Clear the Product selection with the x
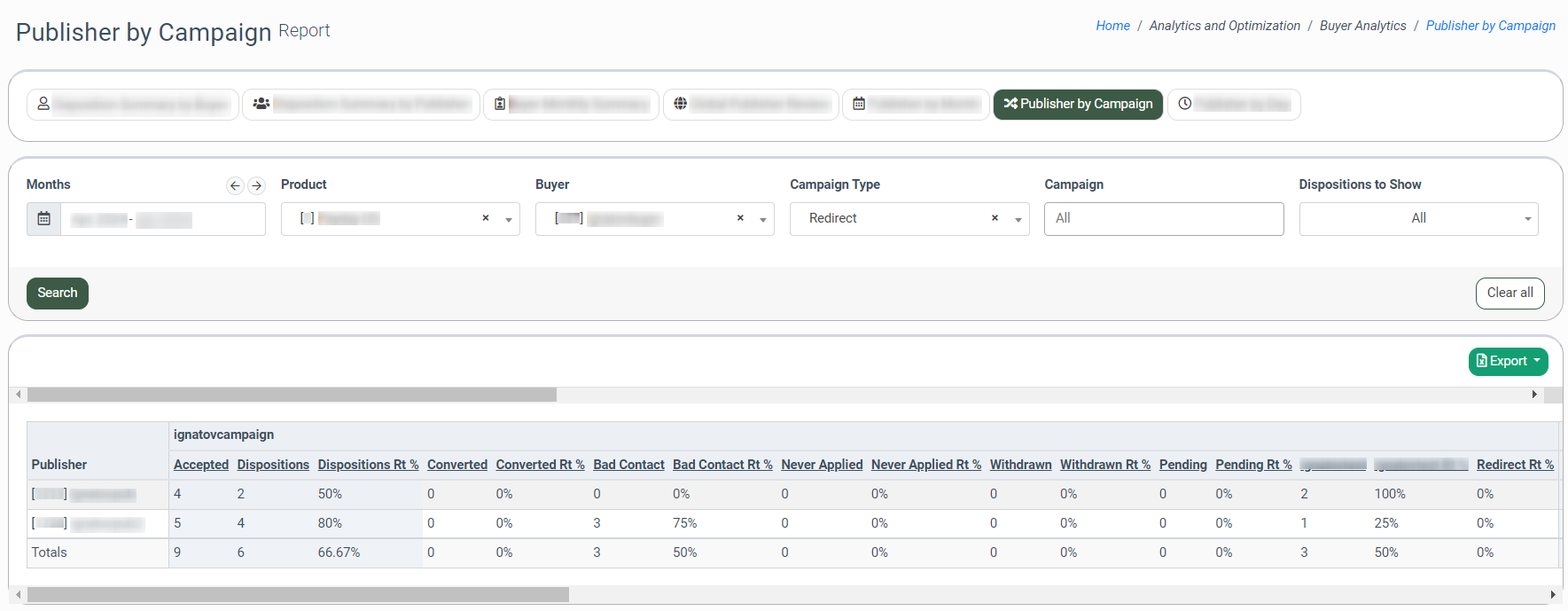This screenshot has width=1568, height=611. click(x=486, y=218)
